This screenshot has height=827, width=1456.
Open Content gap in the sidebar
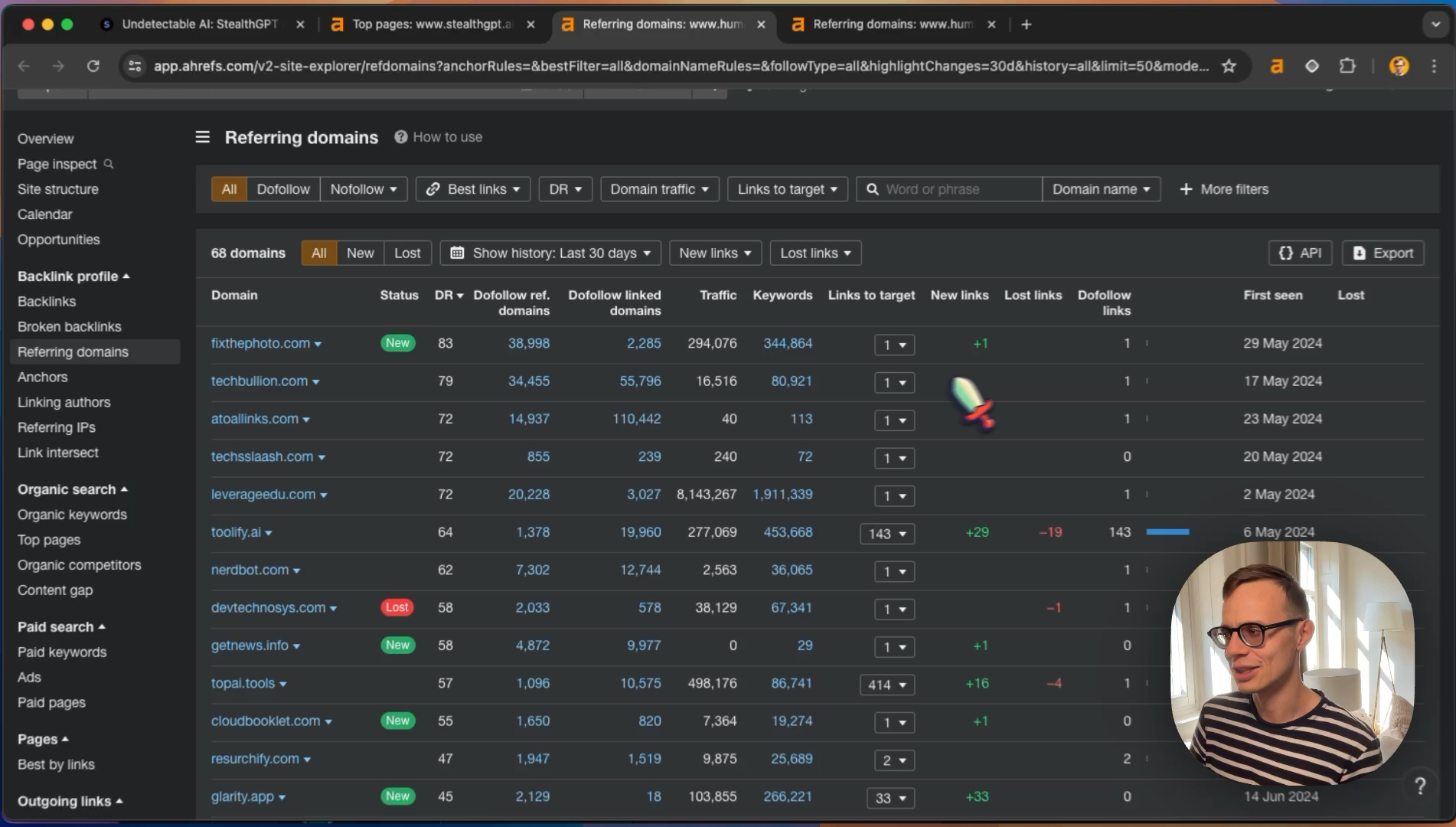pos(55,590)
